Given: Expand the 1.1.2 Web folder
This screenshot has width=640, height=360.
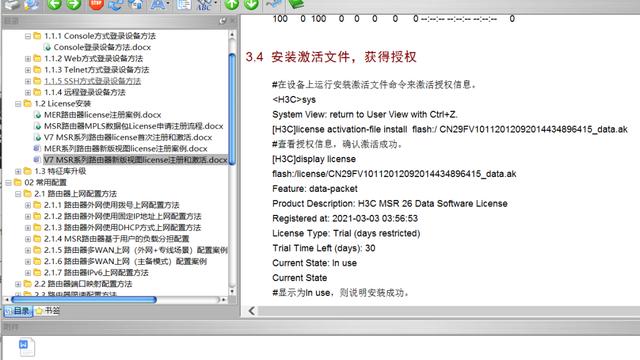Looking at the screenshot, I should pos(28,59).
